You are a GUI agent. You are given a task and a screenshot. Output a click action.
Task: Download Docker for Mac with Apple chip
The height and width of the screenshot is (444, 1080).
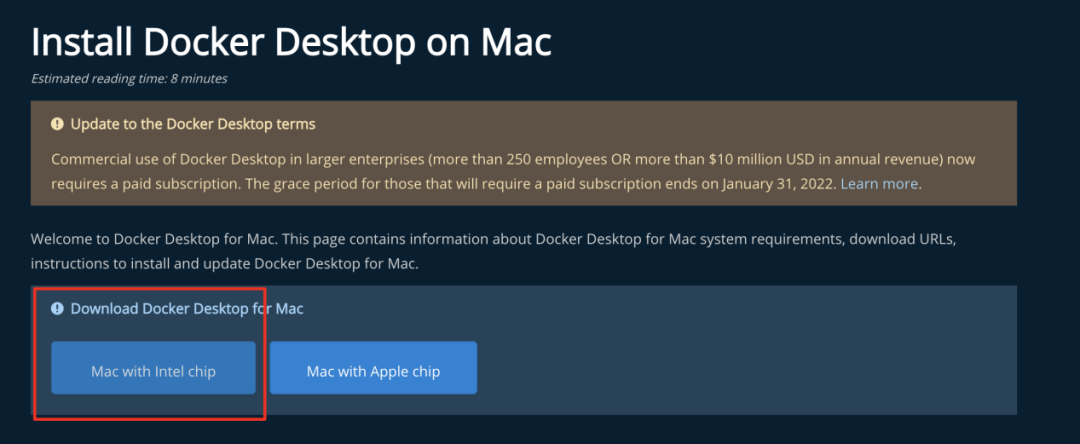(x=373, y=371)
